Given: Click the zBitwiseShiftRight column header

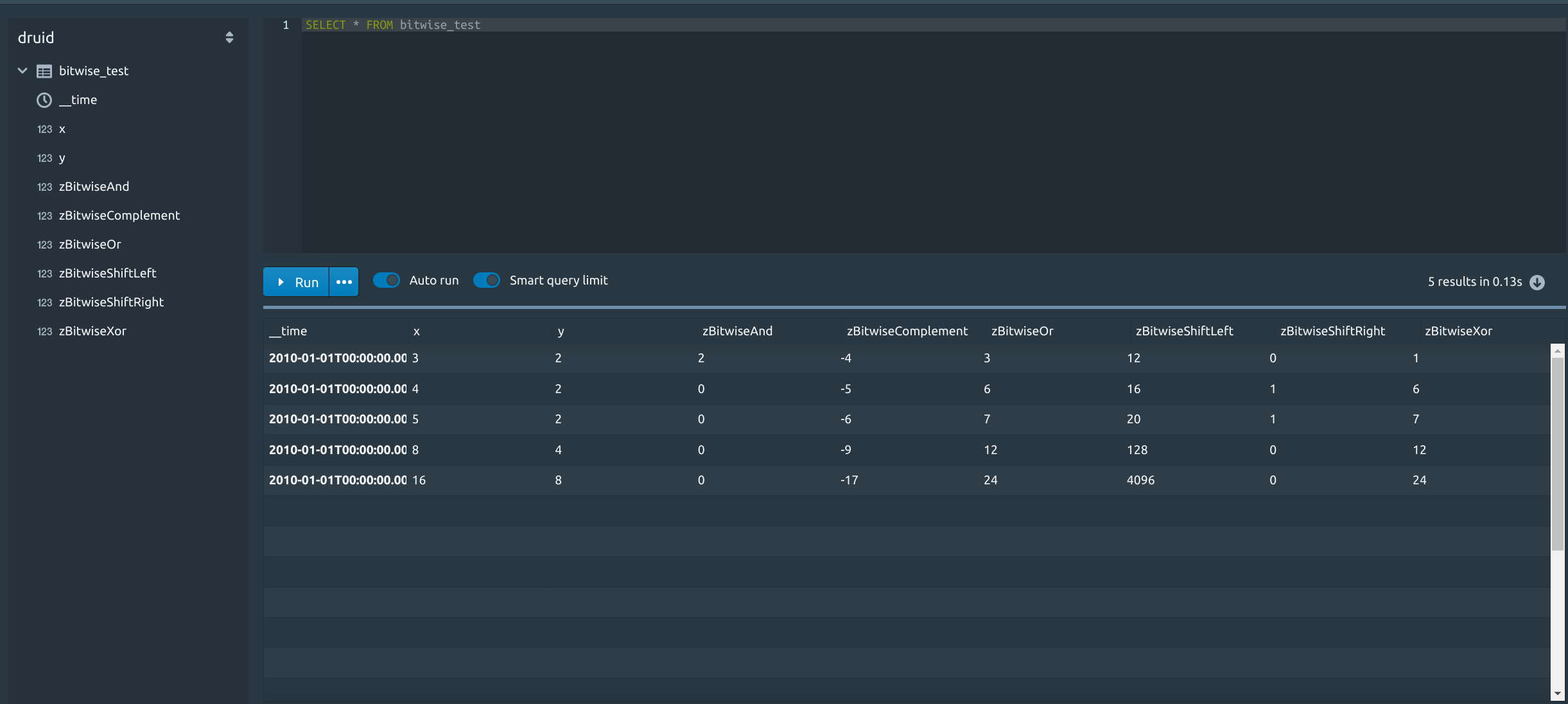Looking at the screenshot, I should click(x=1332, y=331).
